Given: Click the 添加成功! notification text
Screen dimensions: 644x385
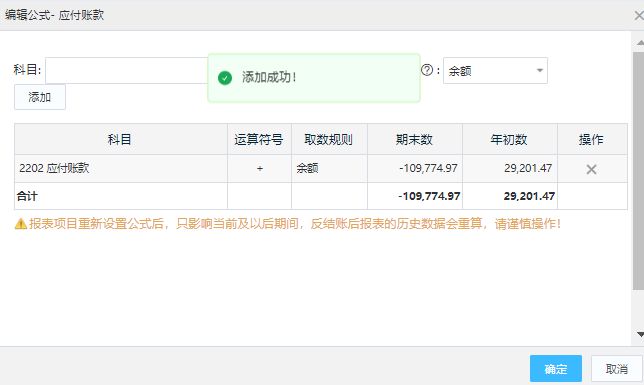Looking at the screenshot, I should point(269,77).
